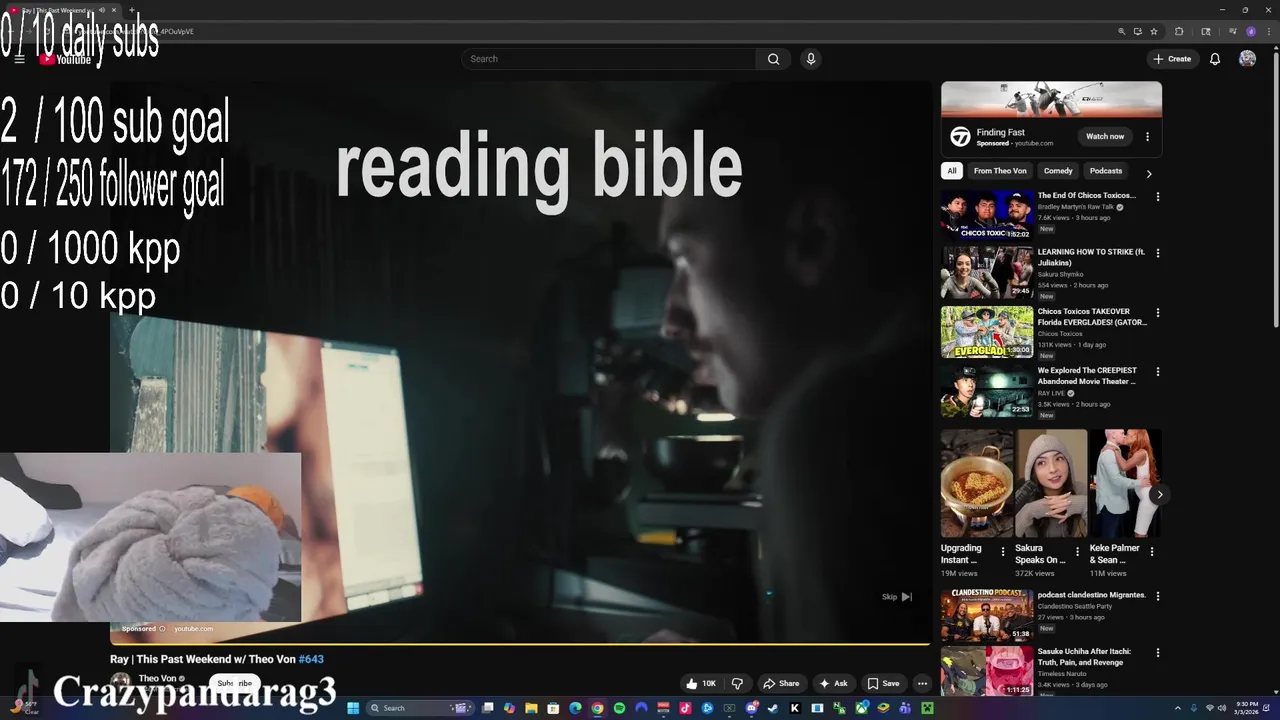
Task: Open Chrome extensions puzzle icon
Action: click(x=1179, y=31)
